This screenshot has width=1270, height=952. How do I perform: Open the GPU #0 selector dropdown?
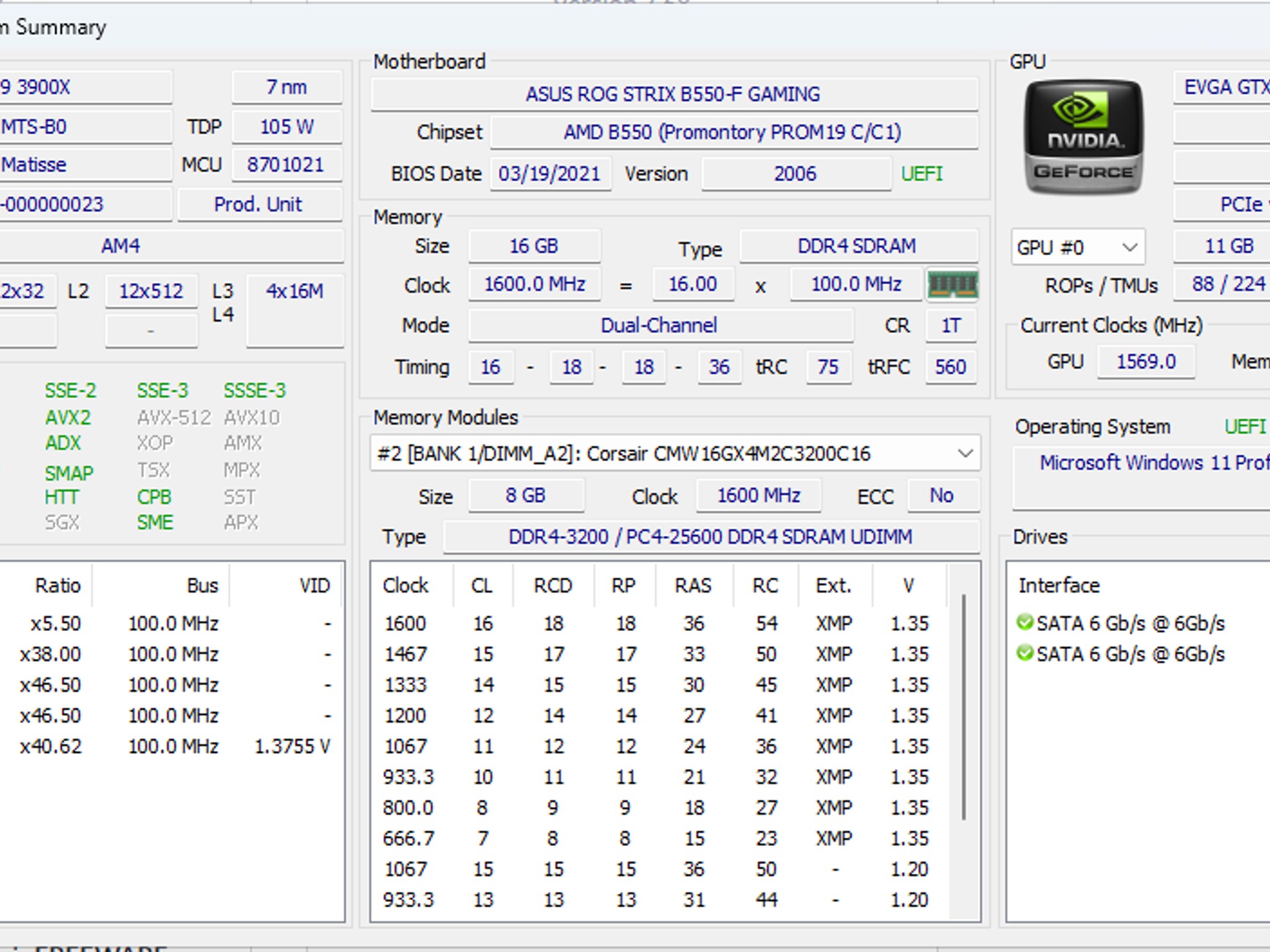tap(1078, 247)
